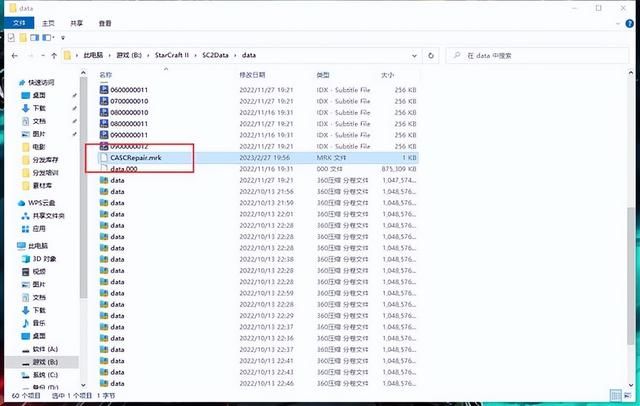Open Help via the blue question mark icon
This screenshot has height=406, width=640.
point(629,24)
